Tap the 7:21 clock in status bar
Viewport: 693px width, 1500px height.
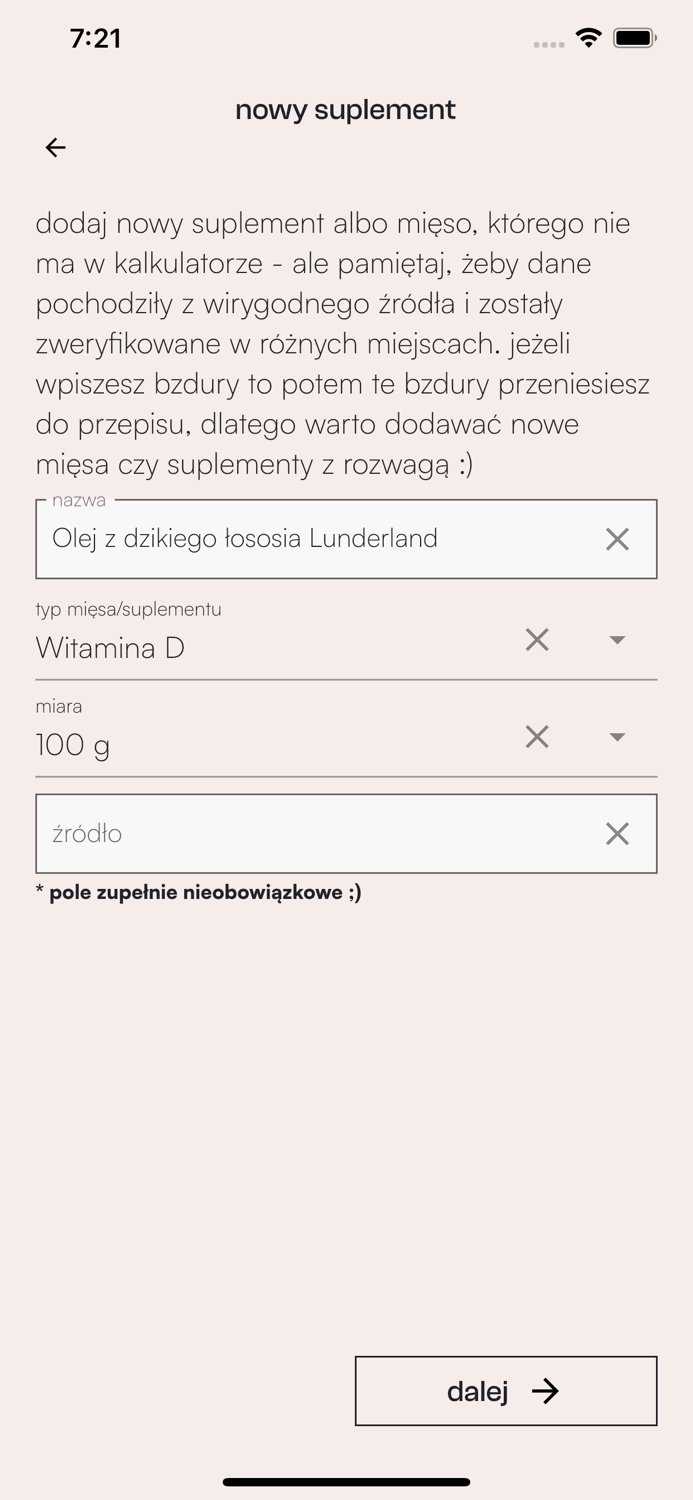pyautogui.click(x=96, y=39)
